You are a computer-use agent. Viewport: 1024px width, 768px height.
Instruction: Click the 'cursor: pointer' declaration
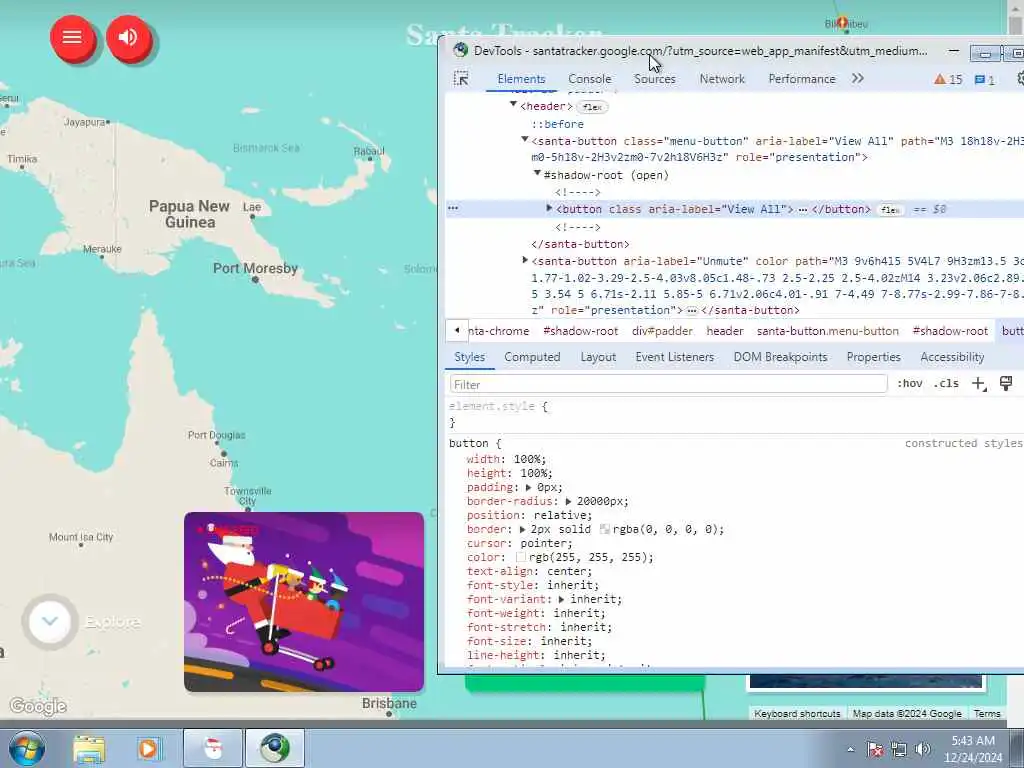[x=519, y=543]
